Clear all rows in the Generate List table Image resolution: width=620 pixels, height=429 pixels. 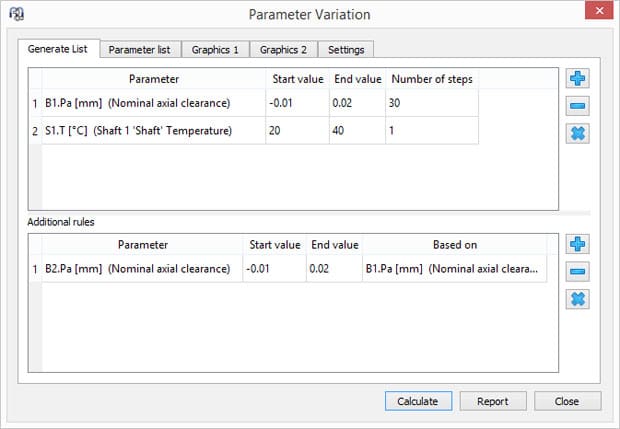[577, 133]
